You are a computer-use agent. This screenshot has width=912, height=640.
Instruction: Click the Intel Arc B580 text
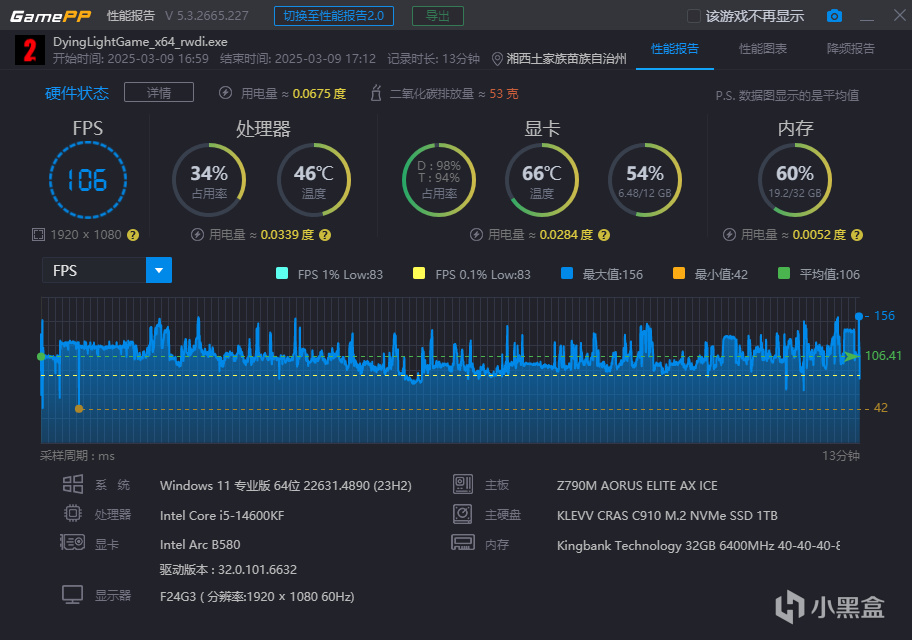coord(200,545)
